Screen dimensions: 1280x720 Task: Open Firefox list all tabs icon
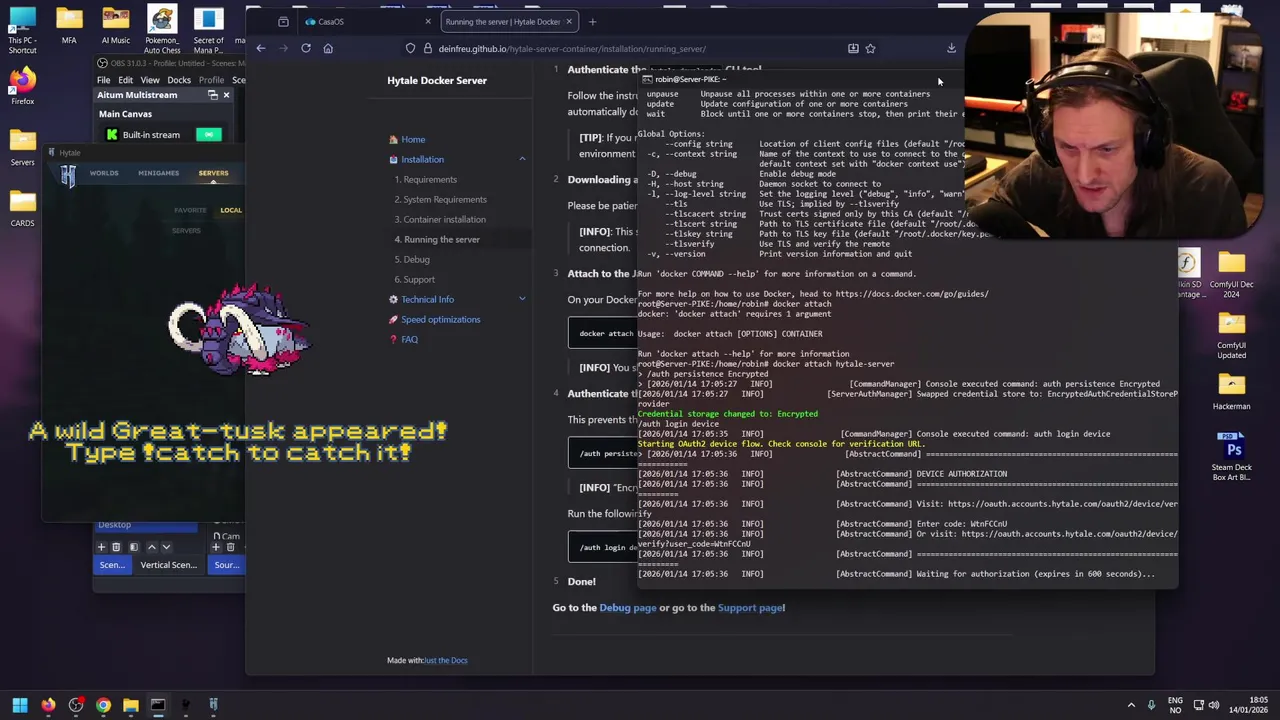(x=283, y=21)
